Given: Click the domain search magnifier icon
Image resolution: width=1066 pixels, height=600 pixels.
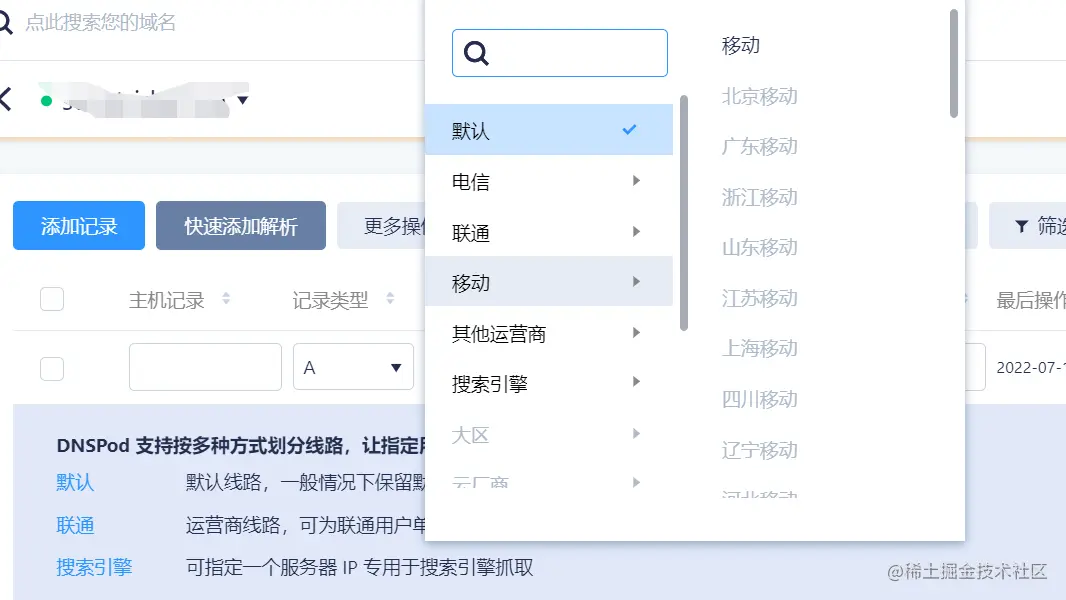Looking at the screenshot, I should click(5, 23).
